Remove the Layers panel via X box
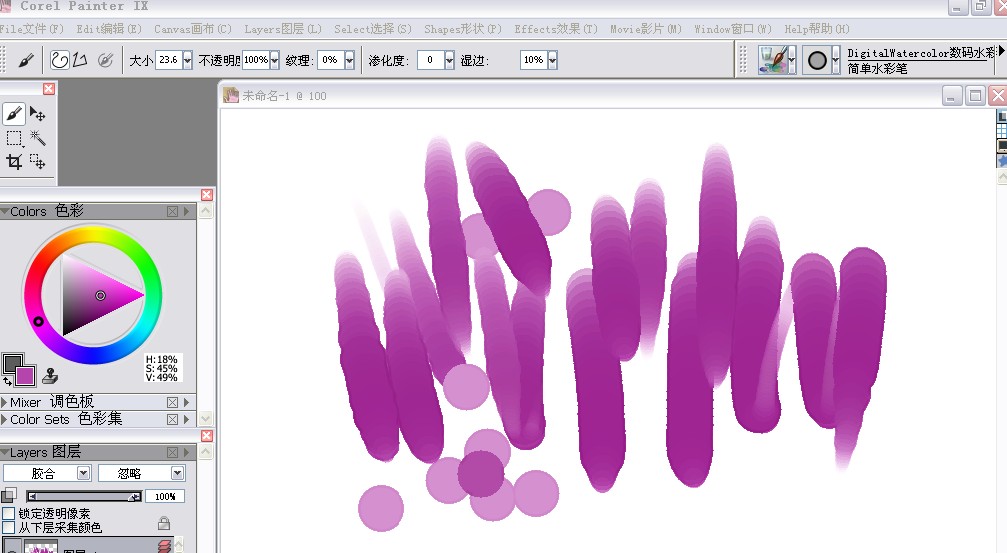The width and height of the screenshot is (1007, 553). (172, 452)
